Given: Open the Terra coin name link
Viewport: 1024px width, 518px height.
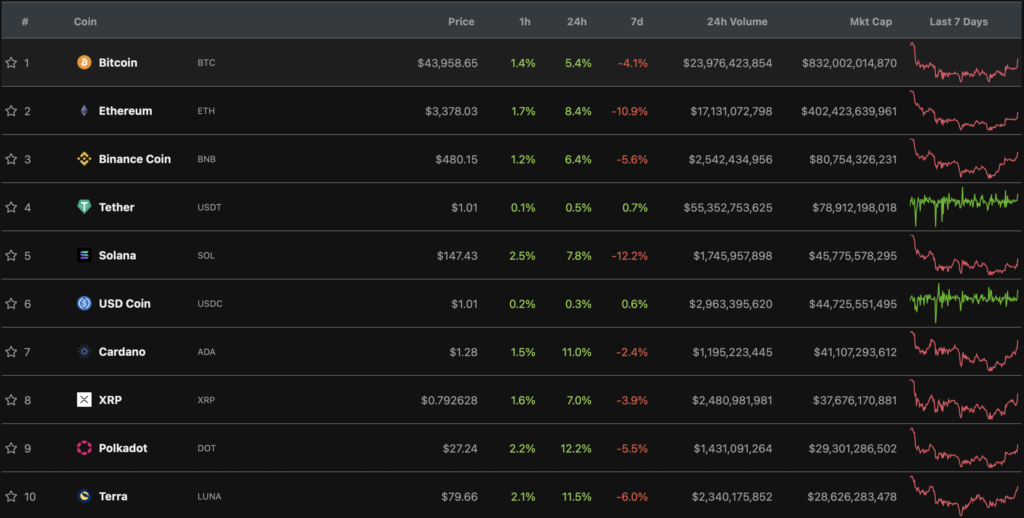Looking at the screenshot, I should coord(113,496).
